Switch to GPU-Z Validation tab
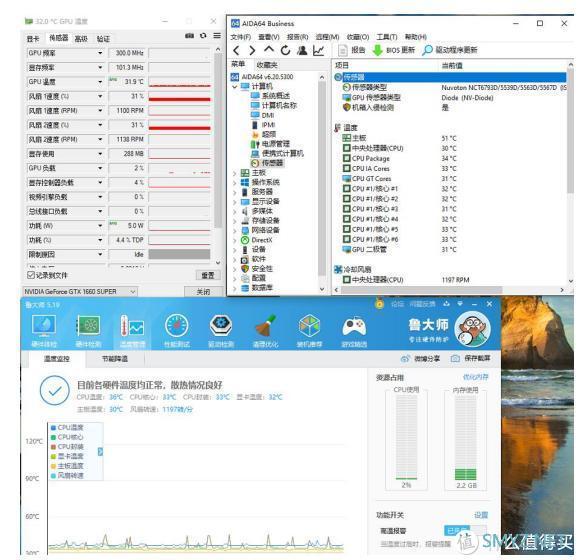The height and width of the screenshot is (560, 579). coord(103,39)
